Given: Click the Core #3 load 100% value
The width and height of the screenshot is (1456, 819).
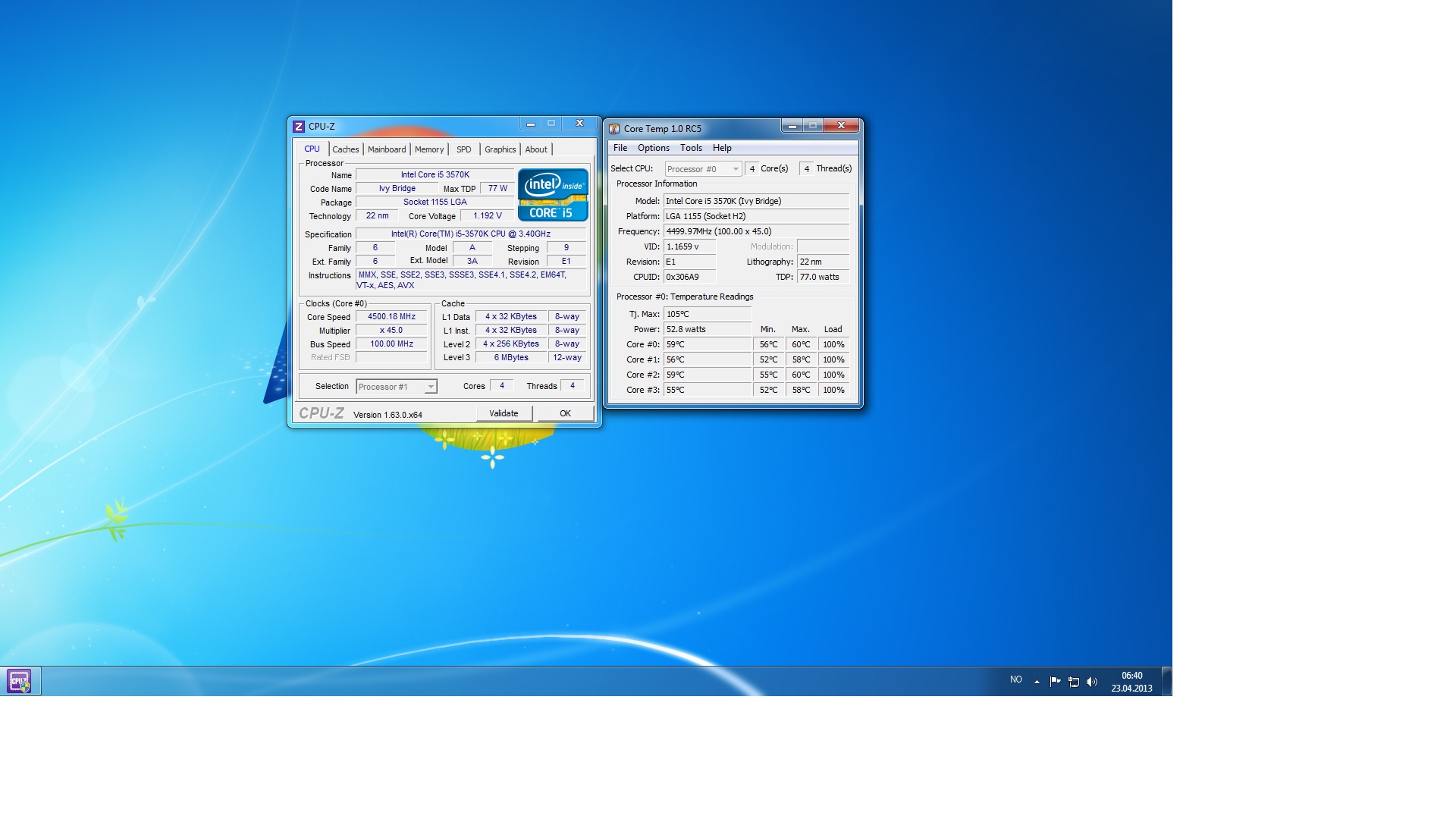Looking at the screenshot, I should [x=833, y=391].
